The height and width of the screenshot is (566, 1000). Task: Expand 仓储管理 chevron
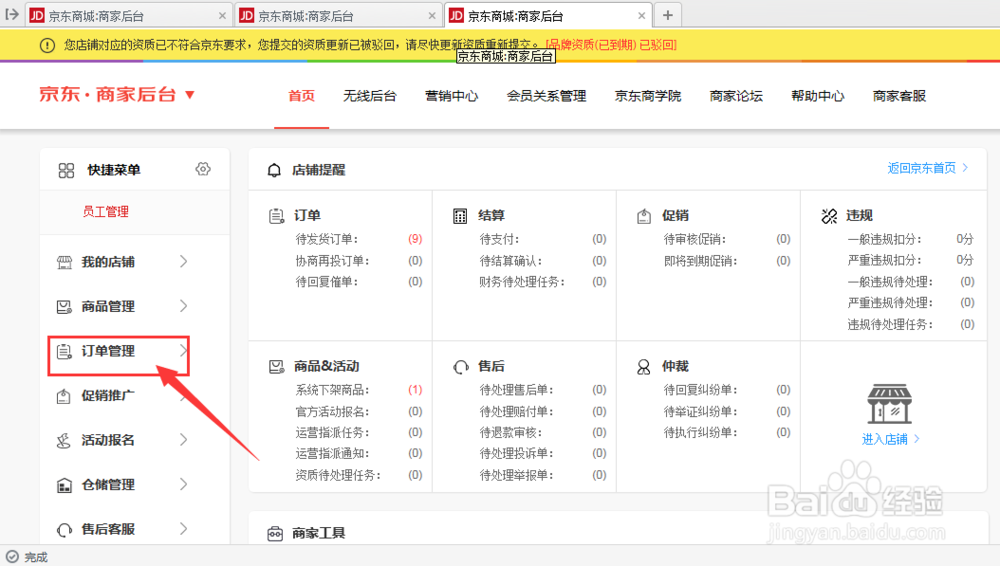tap(184, 484)
